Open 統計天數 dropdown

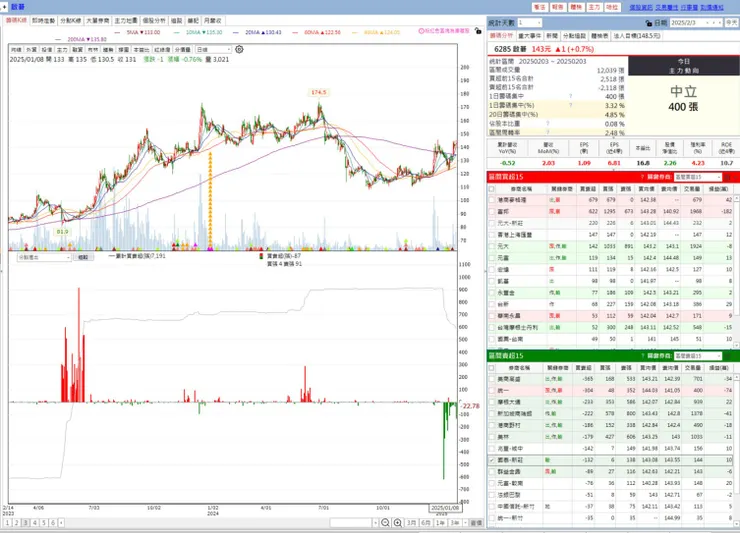[x=530, y=23]
